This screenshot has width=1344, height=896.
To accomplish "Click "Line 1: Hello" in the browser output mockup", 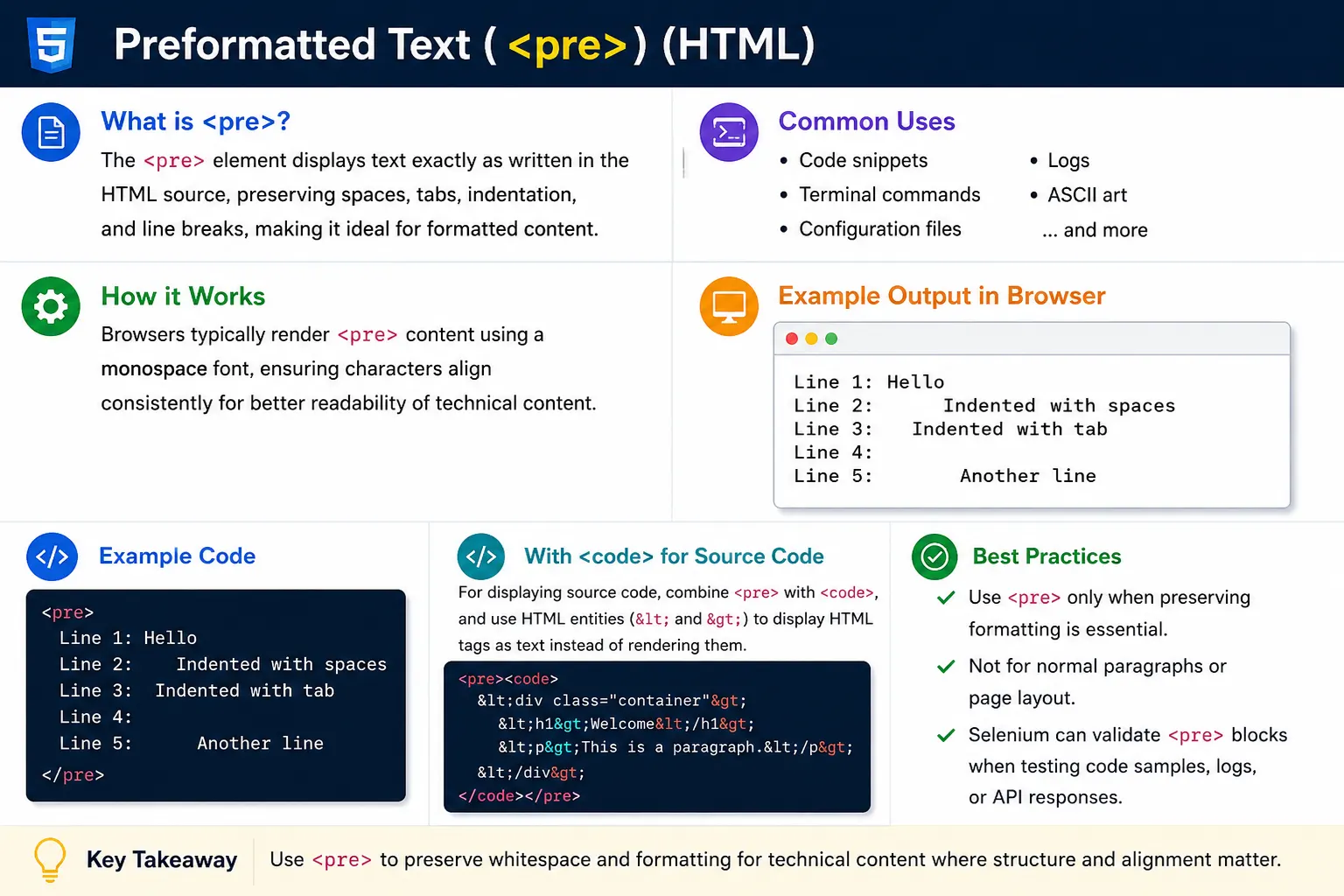I will click(x=869, y=381).
